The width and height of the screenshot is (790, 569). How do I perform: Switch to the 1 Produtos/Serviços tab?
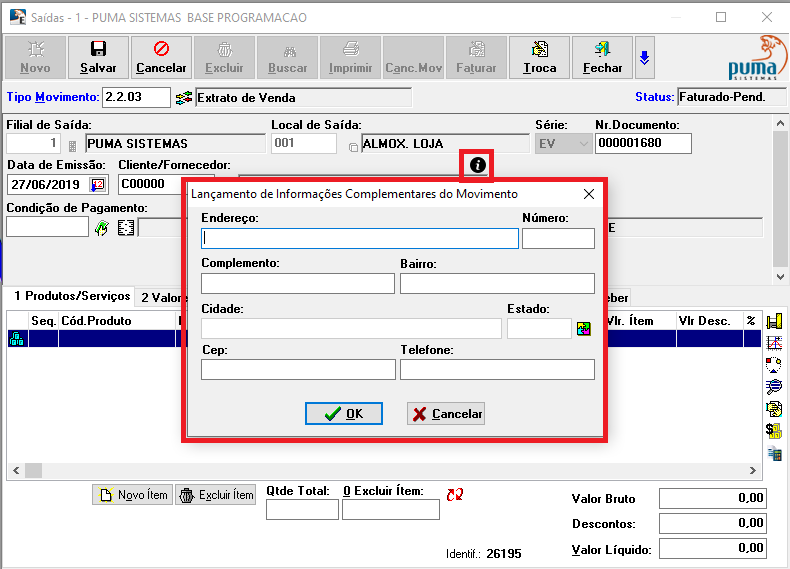72,296
